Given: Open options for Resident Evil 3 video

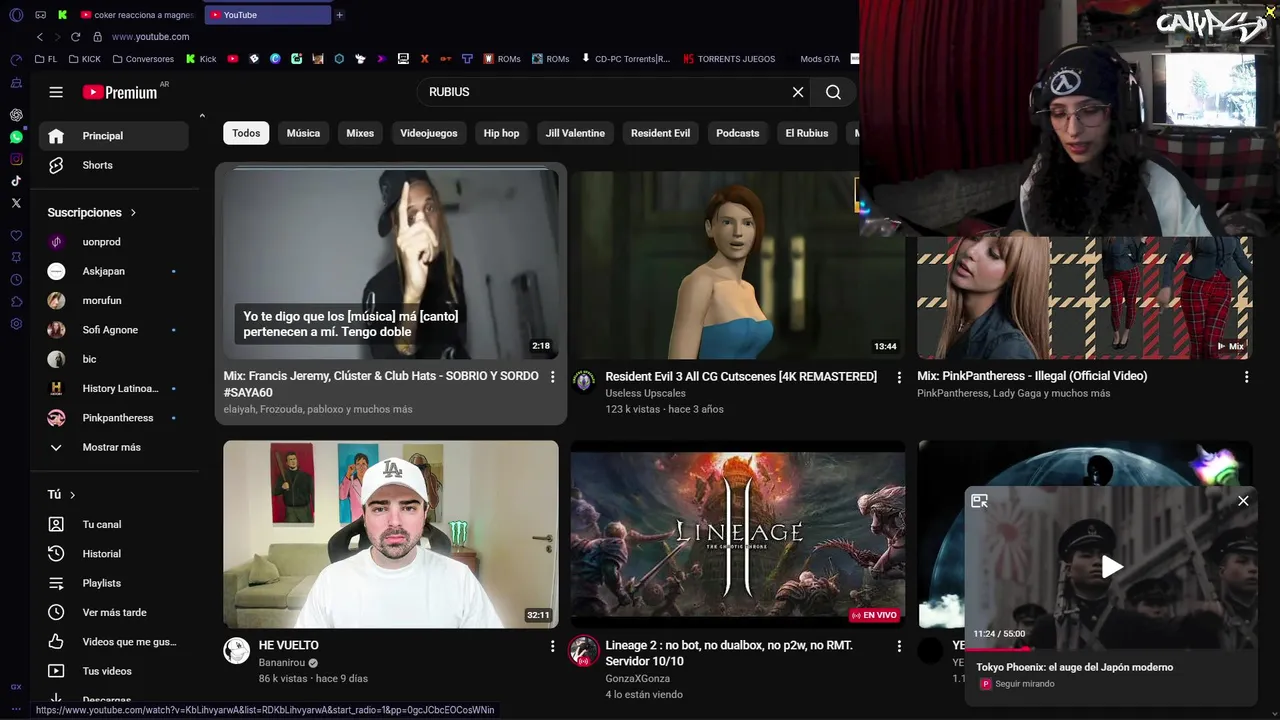Looking at the screenshot, I should click(899, 377).
